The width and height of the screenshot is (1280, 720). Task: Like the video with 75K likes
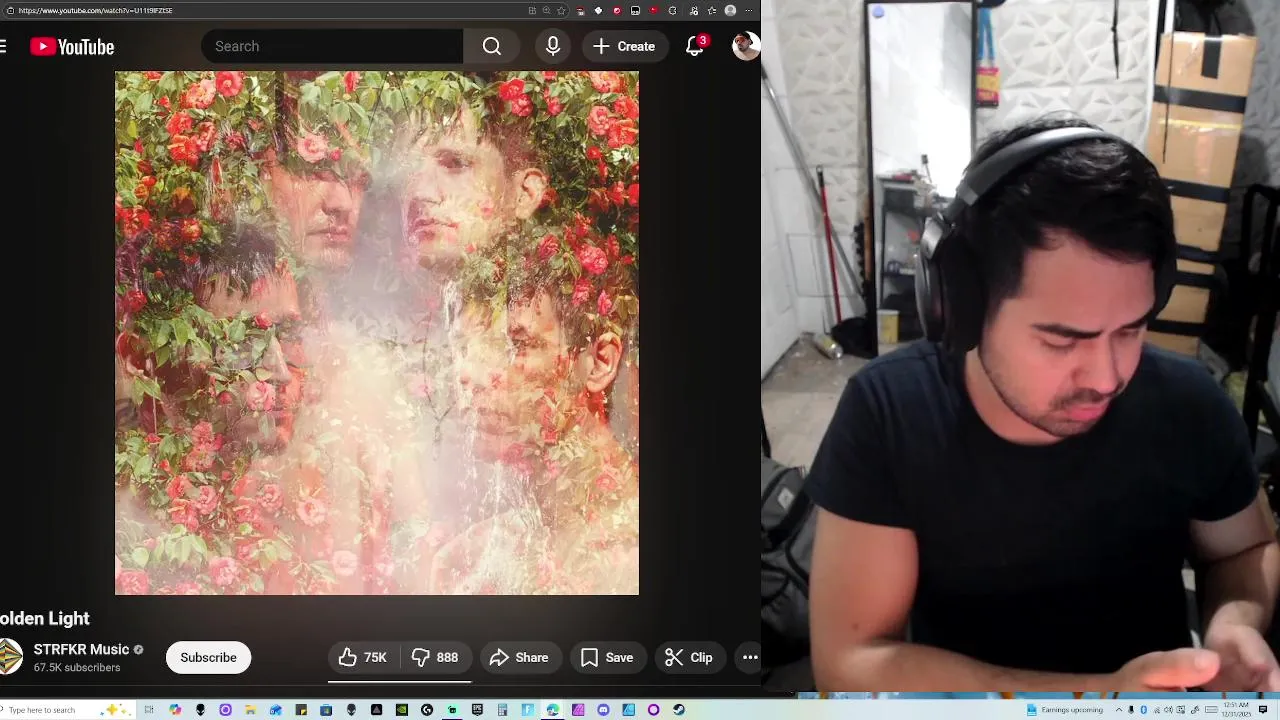click(x=363, y=657)
